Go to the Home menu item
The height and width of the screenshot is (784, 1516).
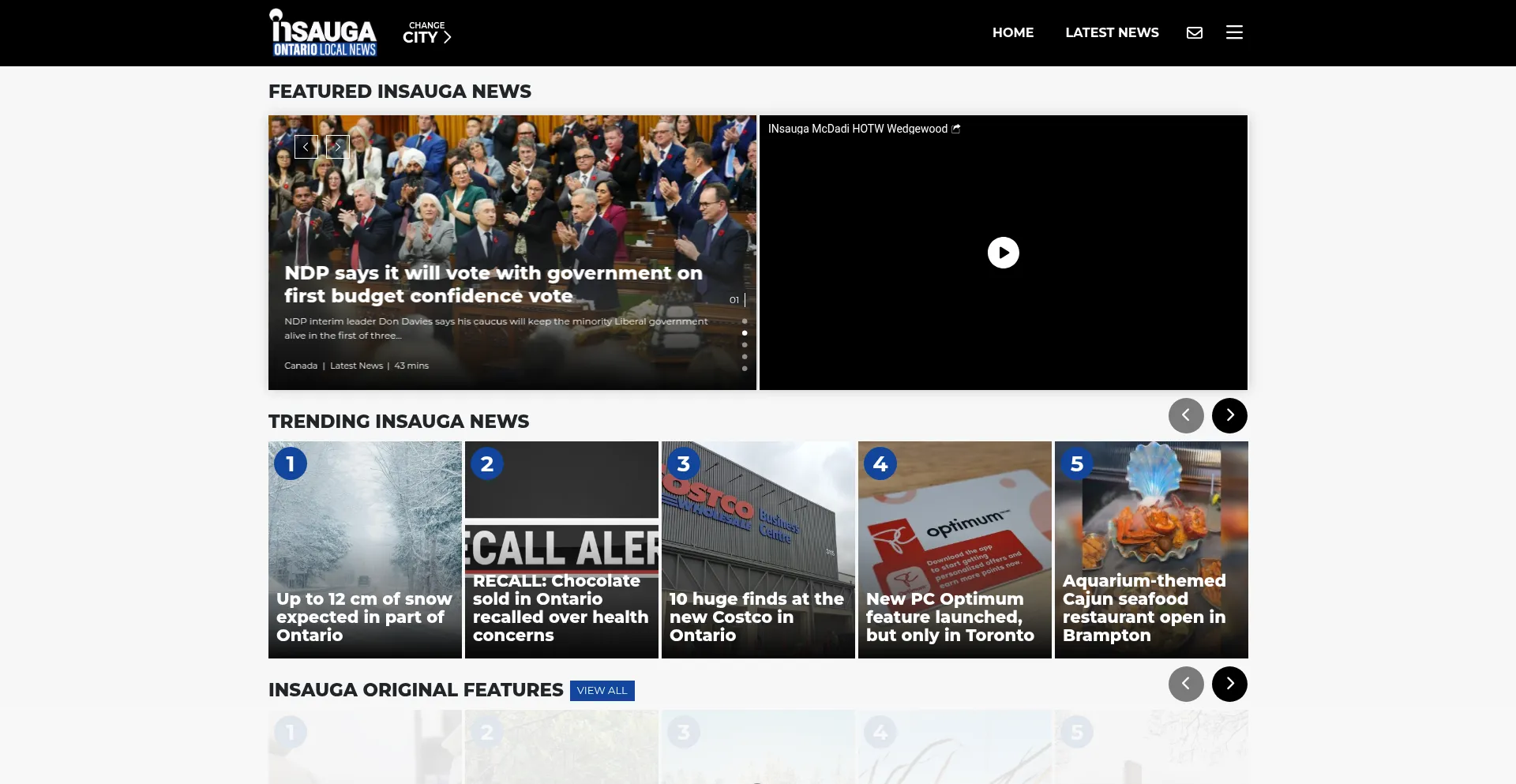1012,32
